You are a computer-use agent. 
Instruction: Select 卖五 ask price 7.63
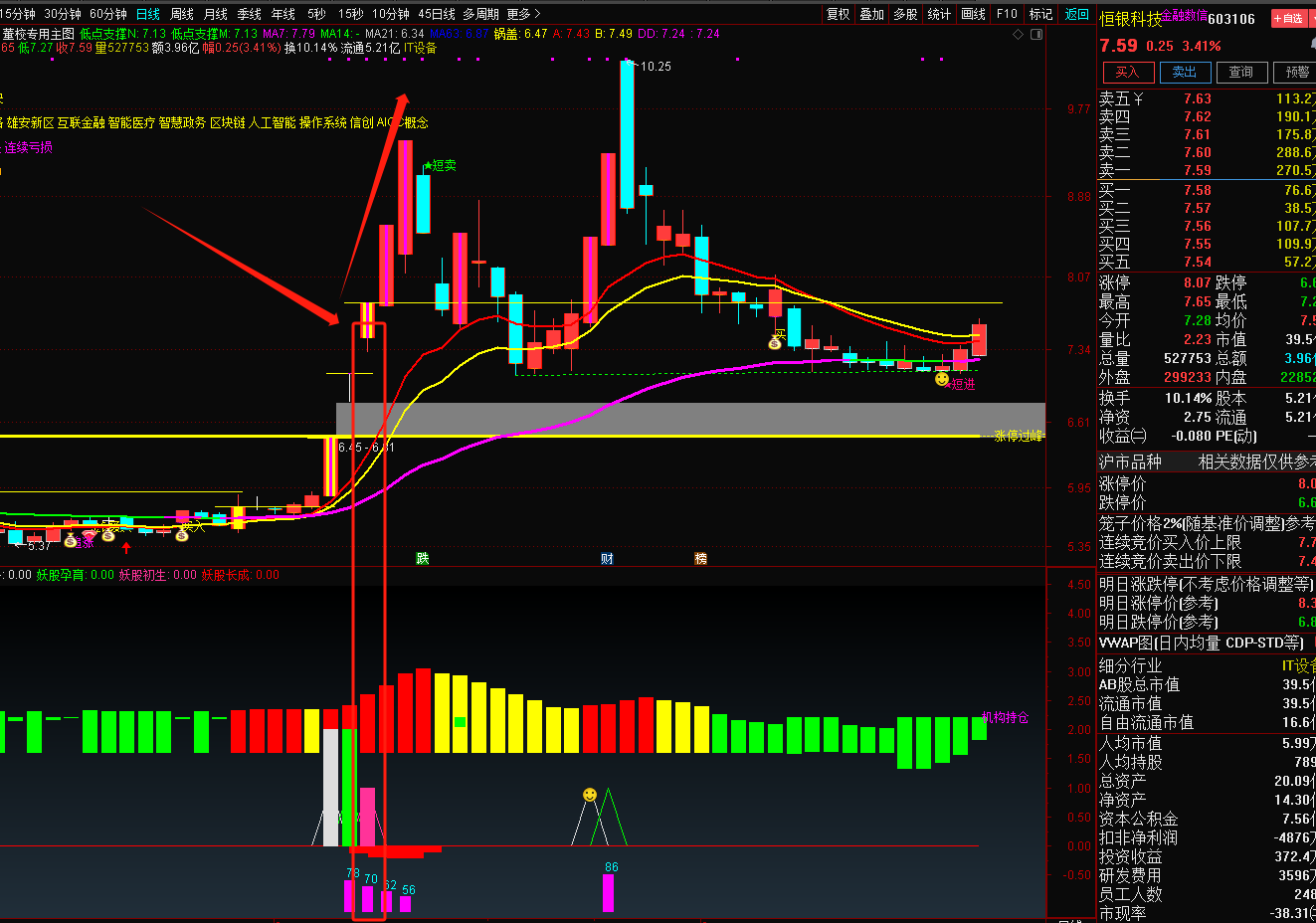(x=1198, y=98)
